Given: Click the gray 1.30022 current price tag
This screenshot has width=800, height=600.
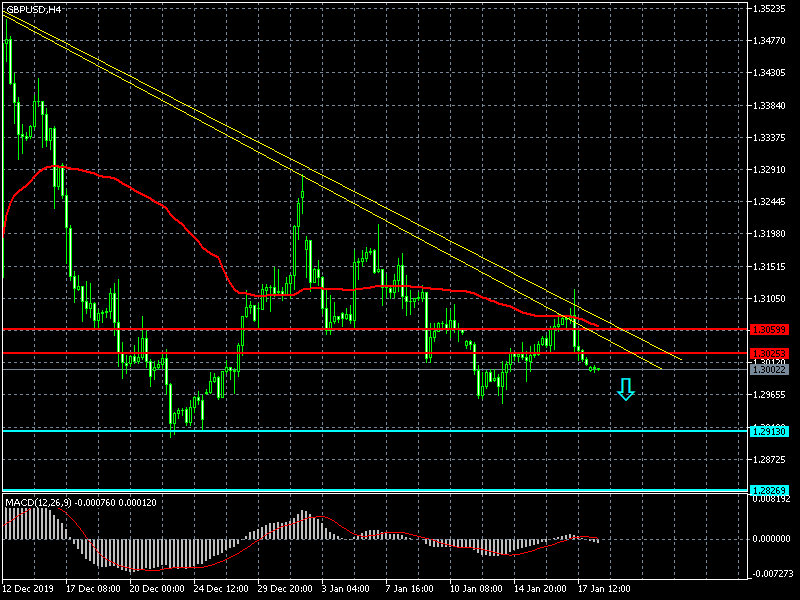Looking at the screenshot, I should [x=770, y=369].
